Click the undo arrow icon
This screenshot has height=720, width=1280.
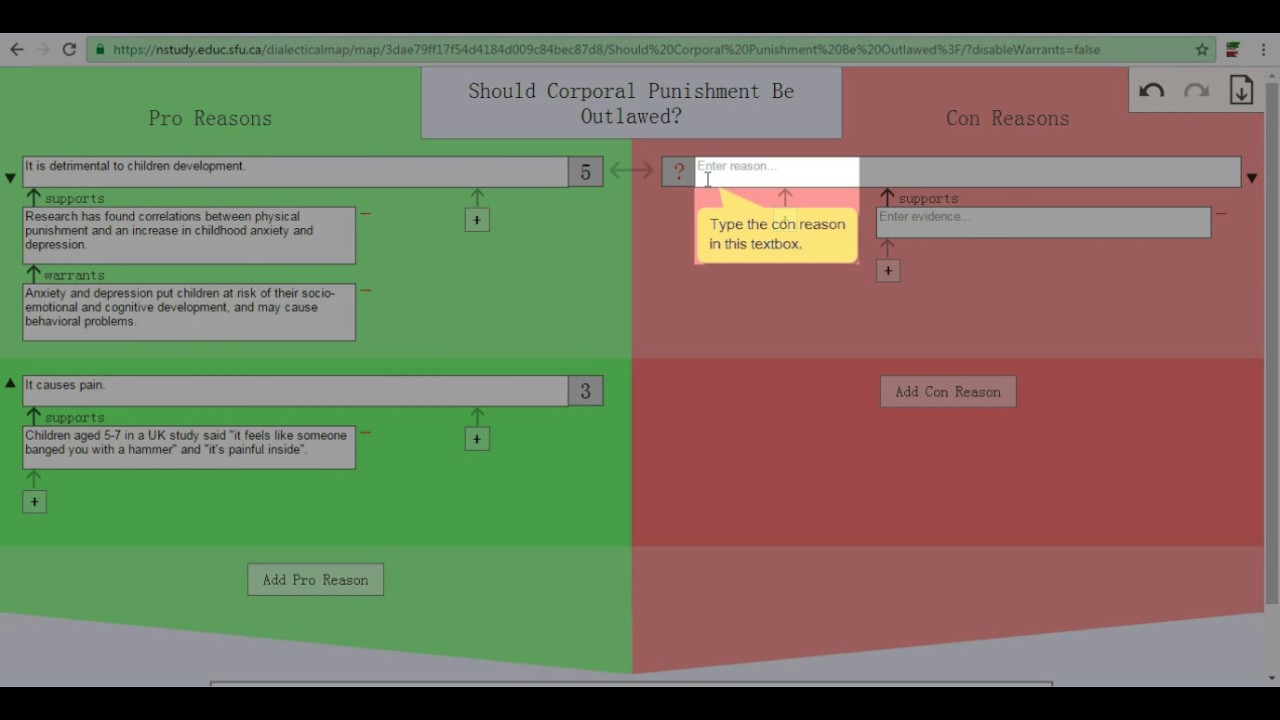pyautogui.click(x=1151, y=91)
